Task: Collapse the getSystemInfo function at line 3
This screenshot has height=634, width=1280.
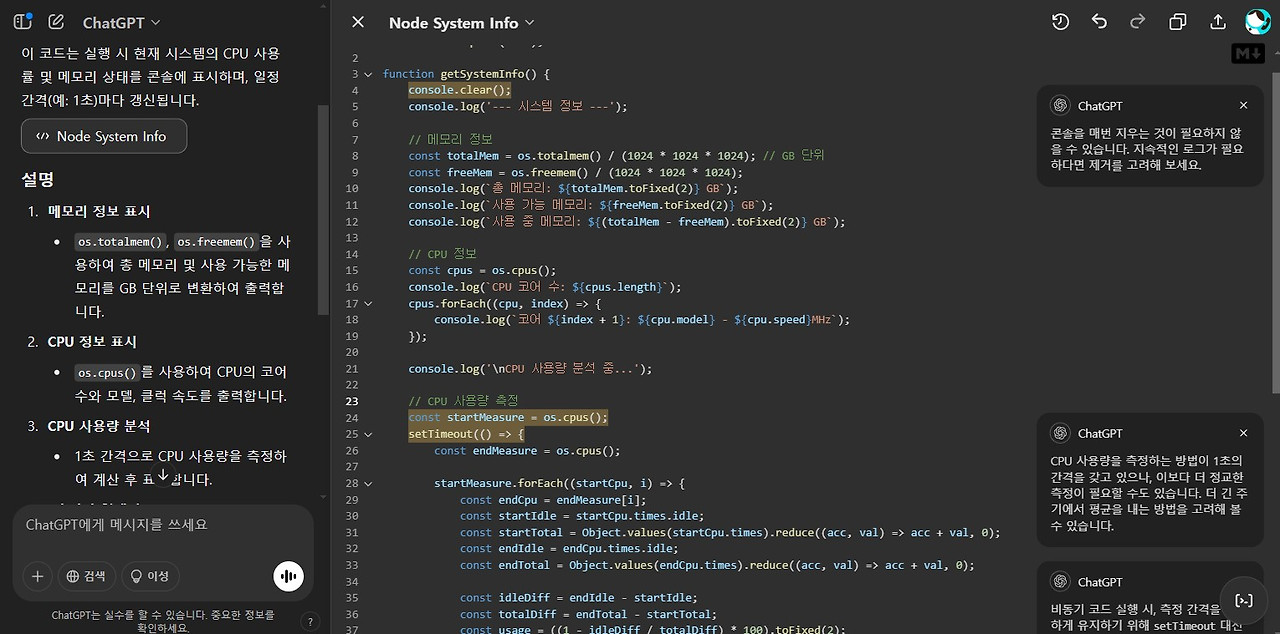Action: click(368, 73)
